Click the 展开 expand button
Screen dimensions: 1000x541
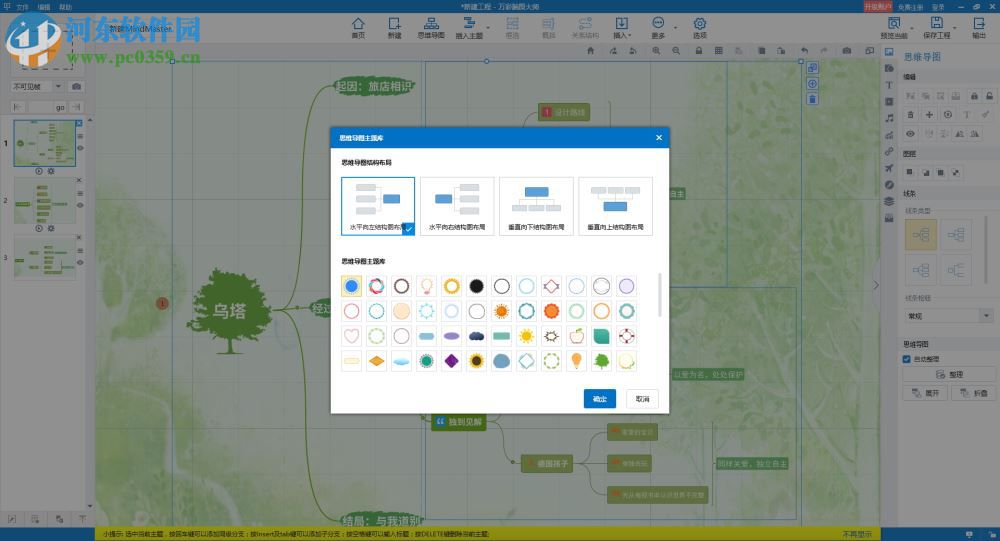pos(925,393)
